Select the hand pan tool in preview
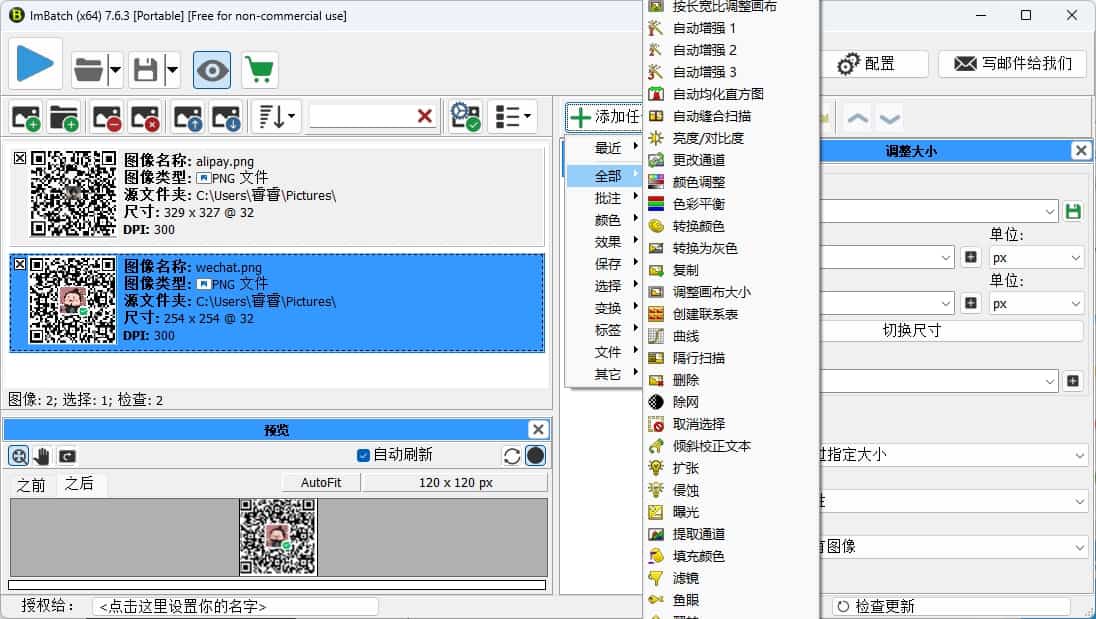 pyautogui.click(x=42, y=456)
